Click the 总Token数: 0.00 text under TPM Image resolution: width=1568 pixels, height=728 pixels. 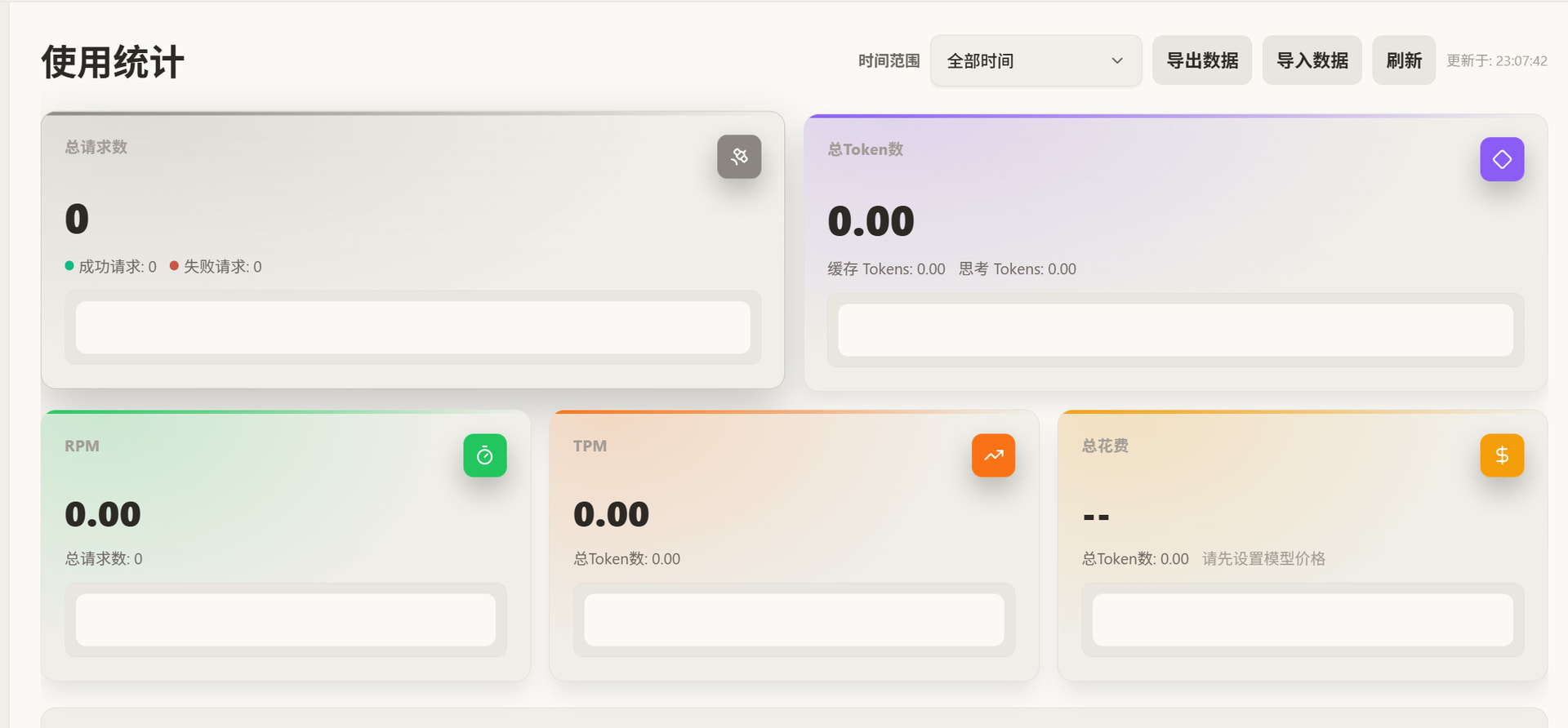point(626,559)
